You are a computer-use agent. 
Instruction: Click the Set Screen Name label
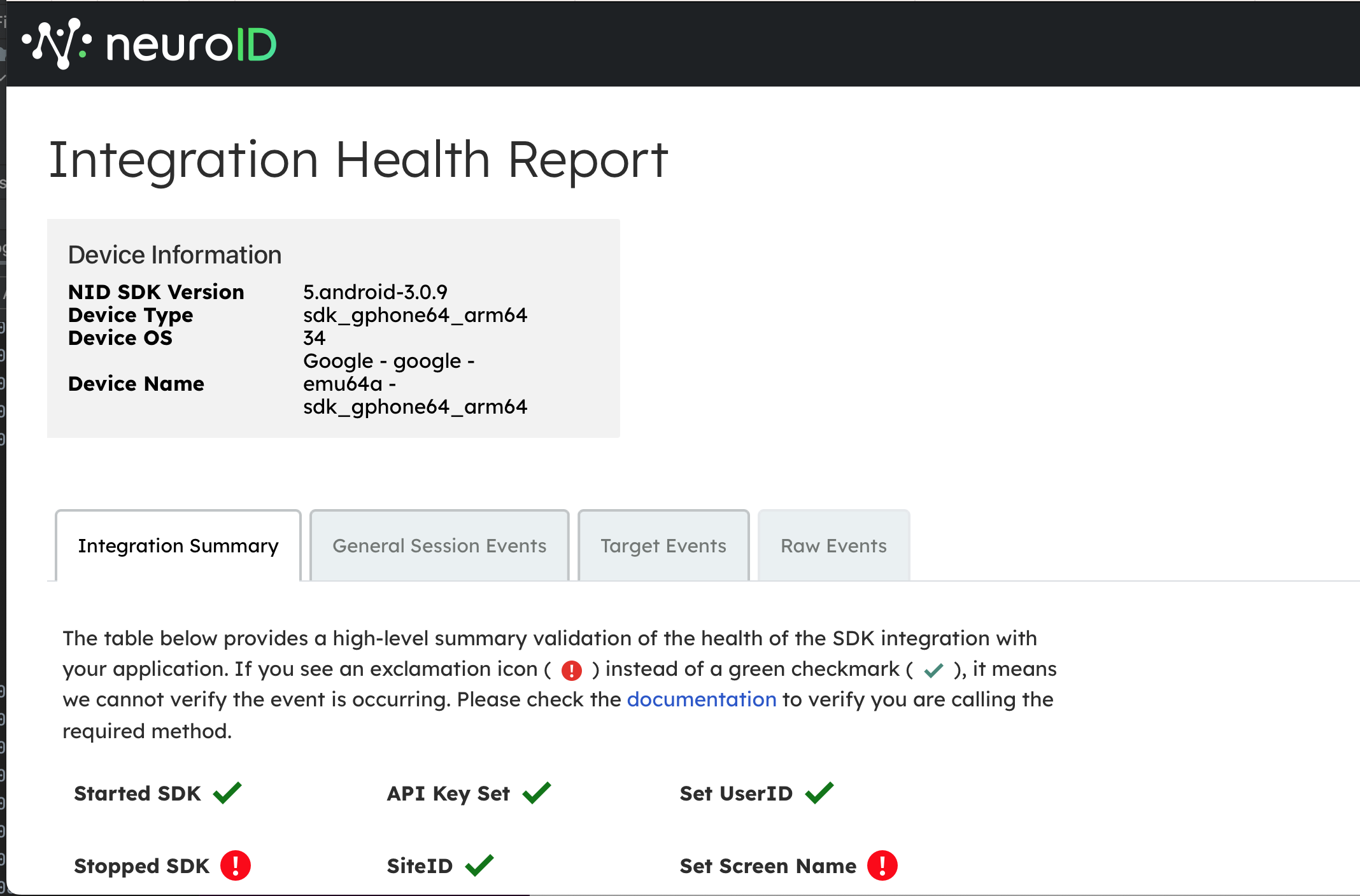click(768, 866)
